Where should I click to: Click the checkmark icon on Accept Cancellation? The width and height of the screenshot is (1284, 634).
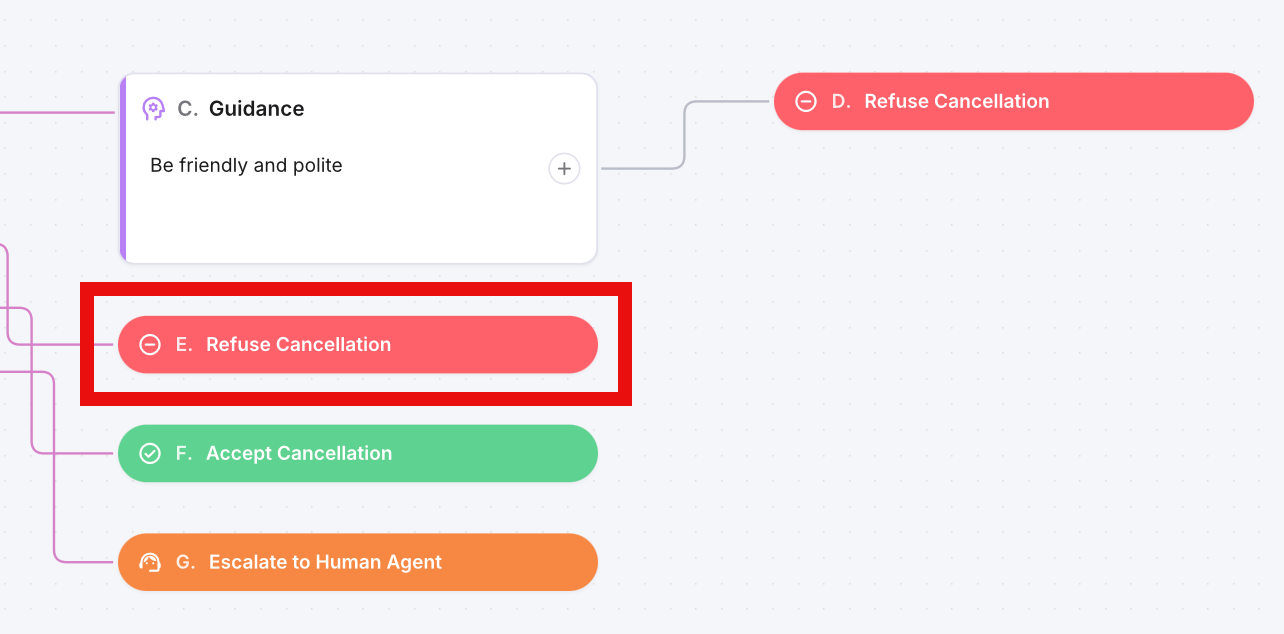click(150, 454)
